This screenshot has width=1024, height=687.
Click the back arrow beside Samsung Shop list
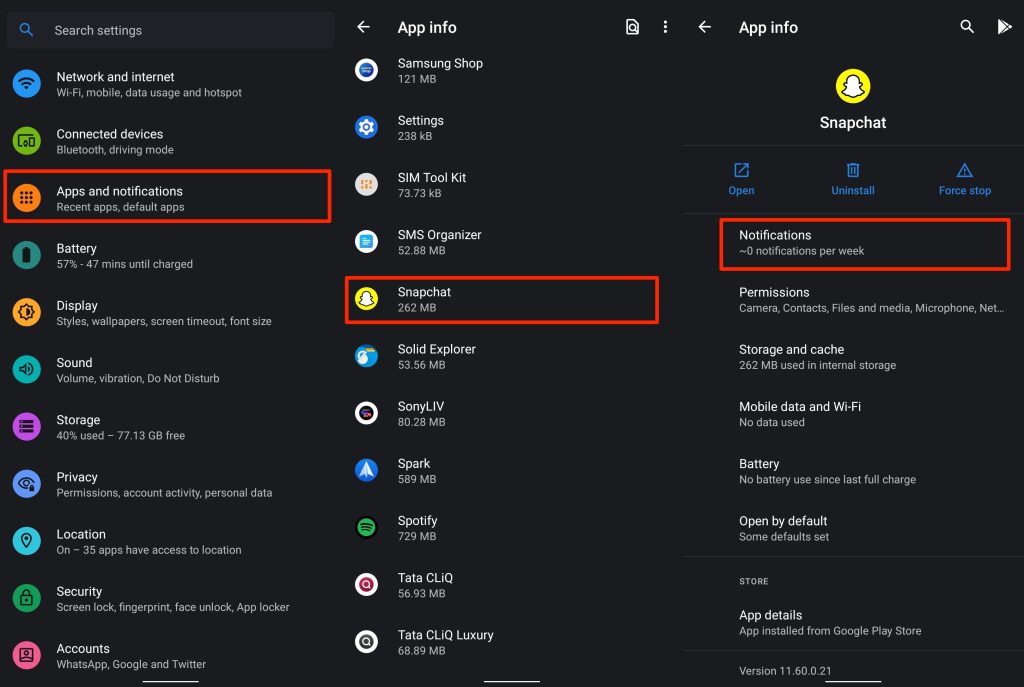click(364, 28)
